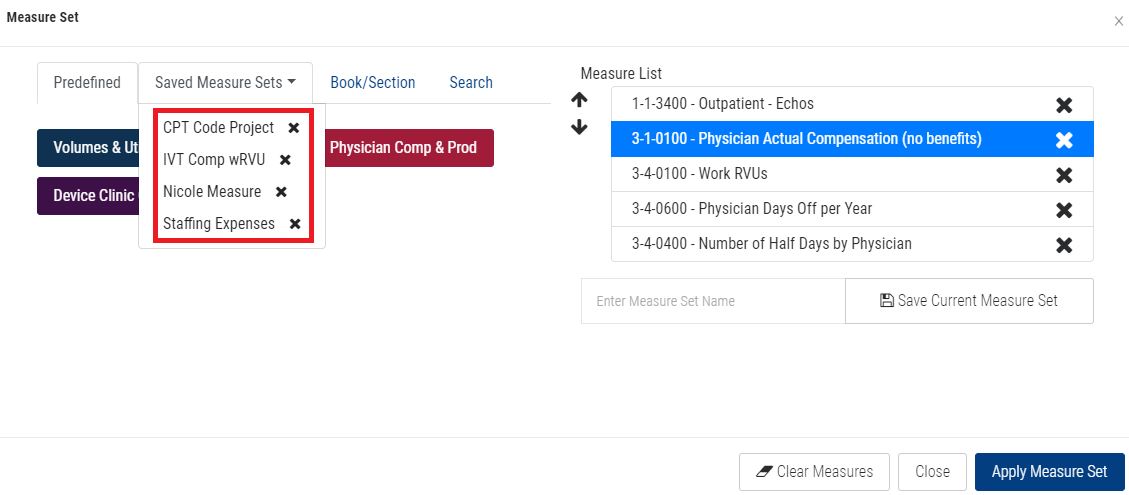Screen dimensions: 1129x495
Task: Choose Staffing Expenses saved measure set
Action: 218,224
